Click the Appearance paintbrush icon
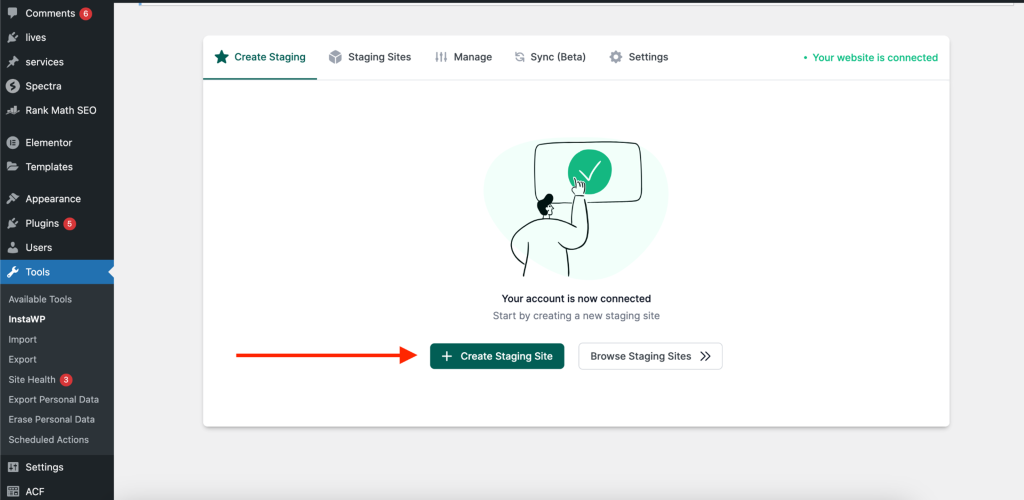This screenshot has width=1024, height=500. point(12,199)
